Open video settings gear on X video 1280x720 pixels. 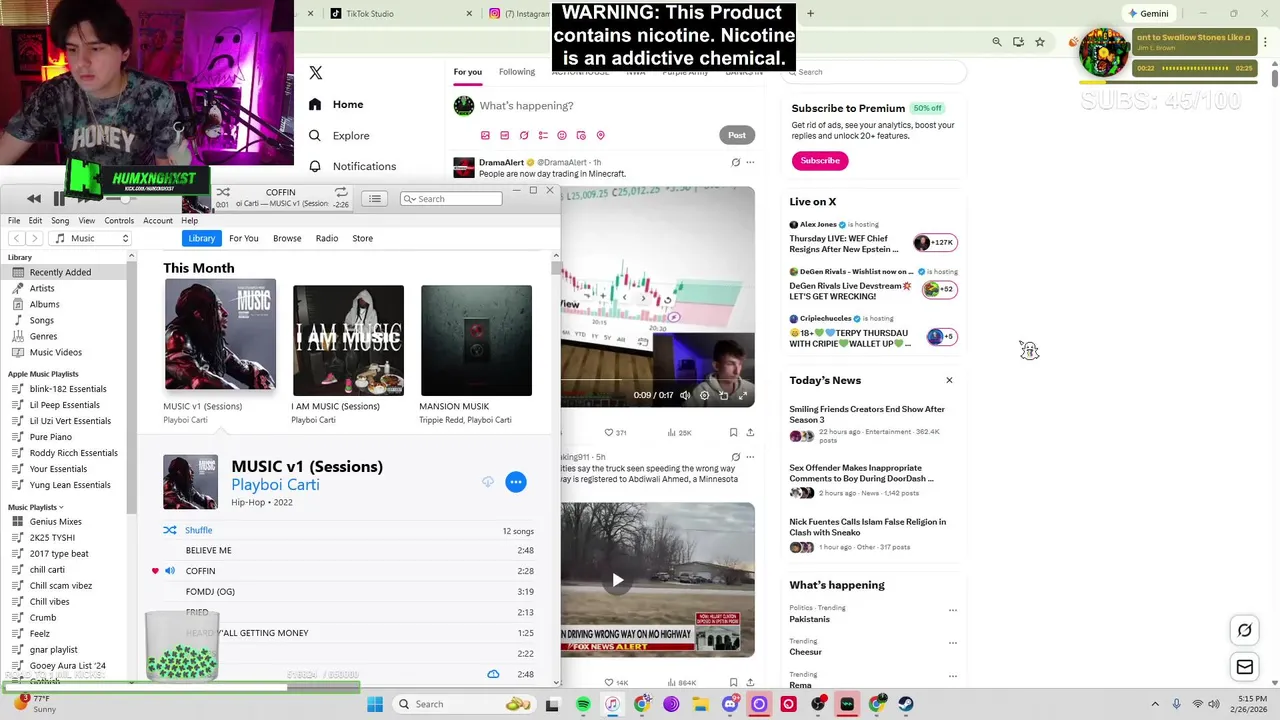pyautogui.click(x=704, y=395)
